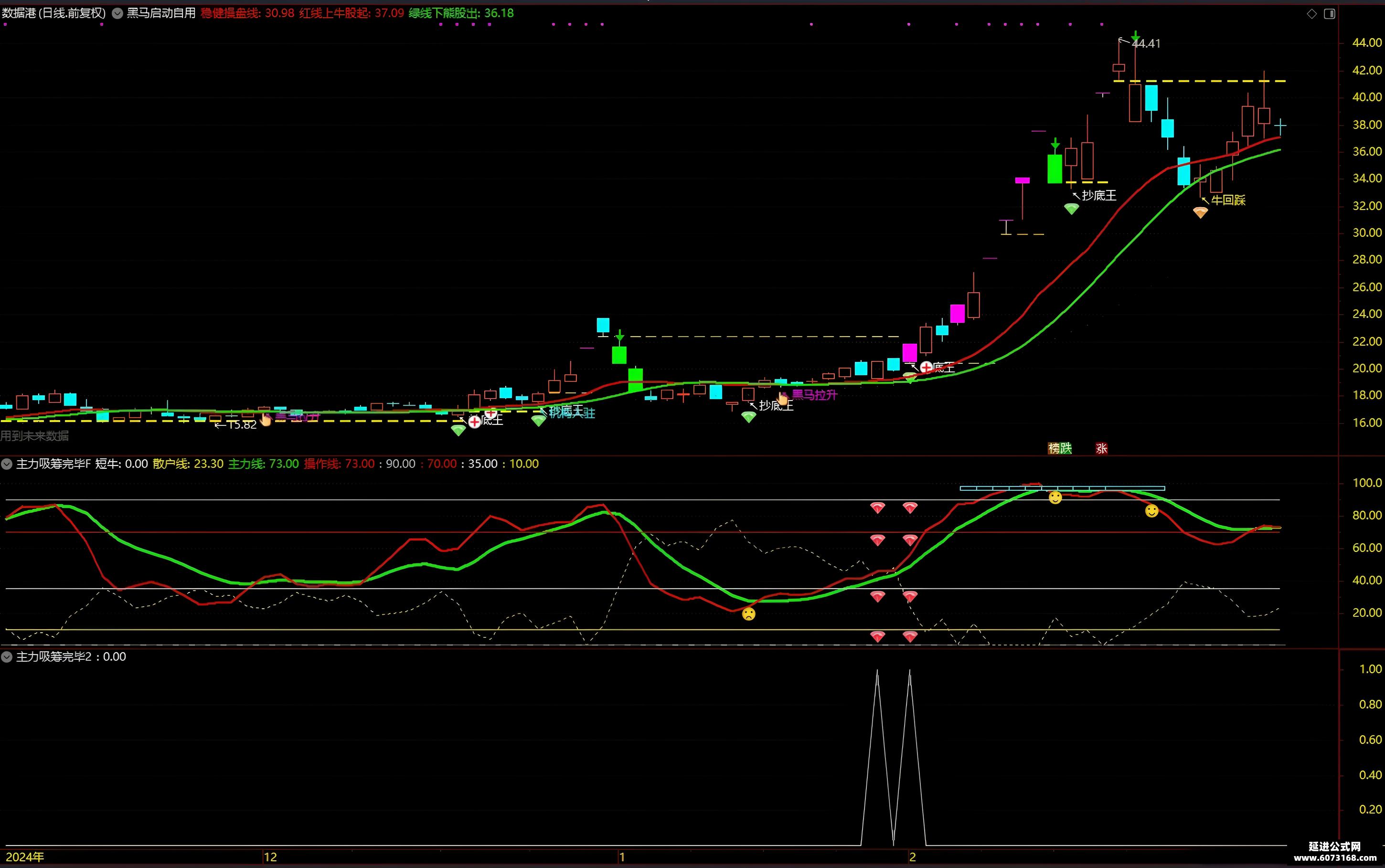Open the www.6073168.com website link
This screenshot has height=868, width=1385.
point(1335,858)
